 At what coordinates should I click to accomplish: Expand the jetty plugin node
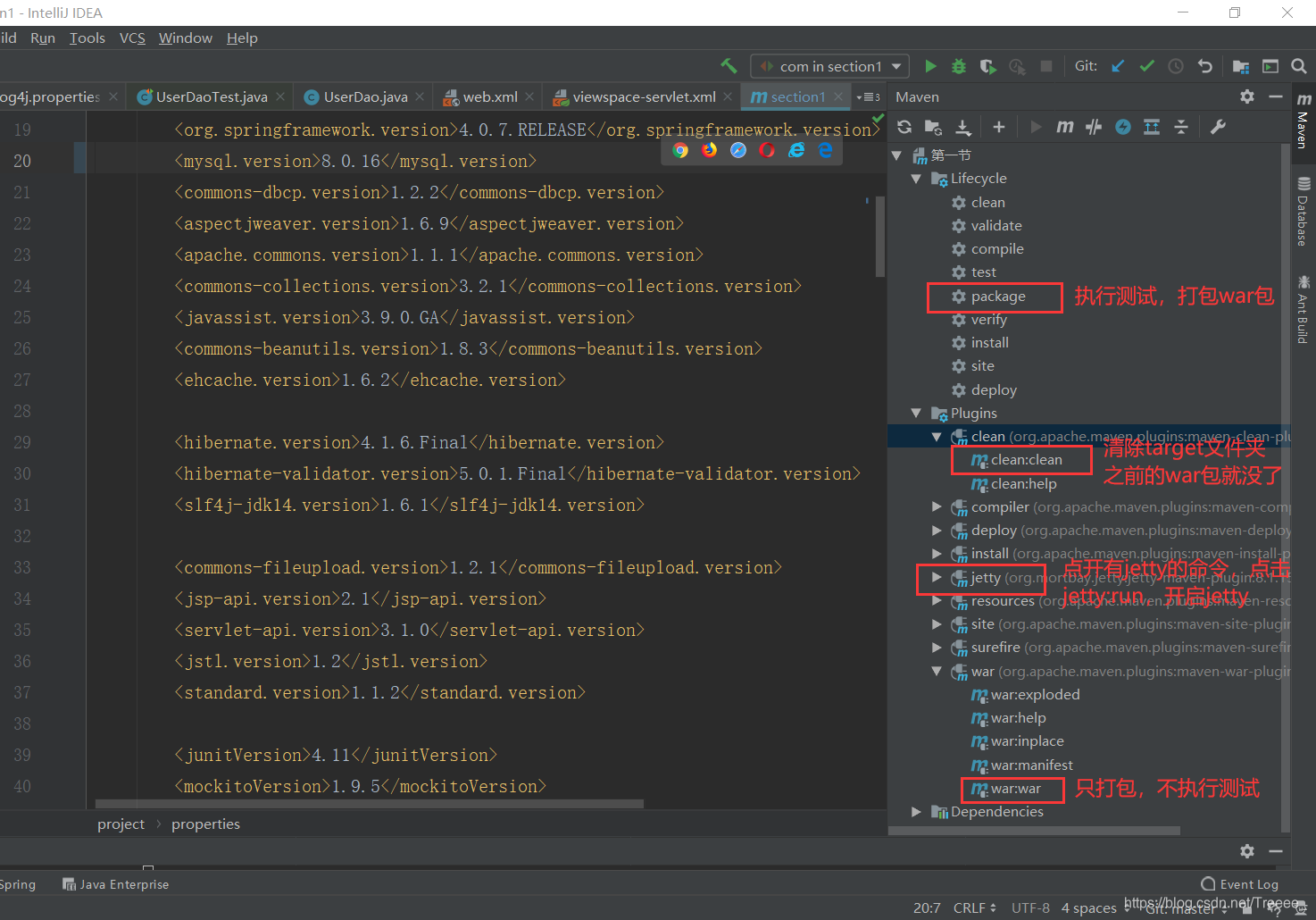tap(937, 577)
